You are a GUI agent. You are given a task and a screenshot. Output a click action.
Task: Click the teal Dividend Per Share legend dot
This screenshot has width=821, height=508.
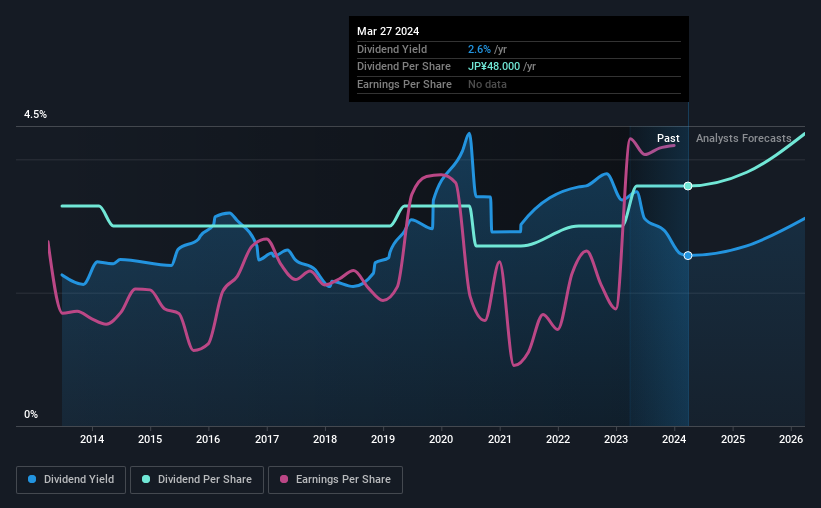pyautogui.click(x=146, y=479)
